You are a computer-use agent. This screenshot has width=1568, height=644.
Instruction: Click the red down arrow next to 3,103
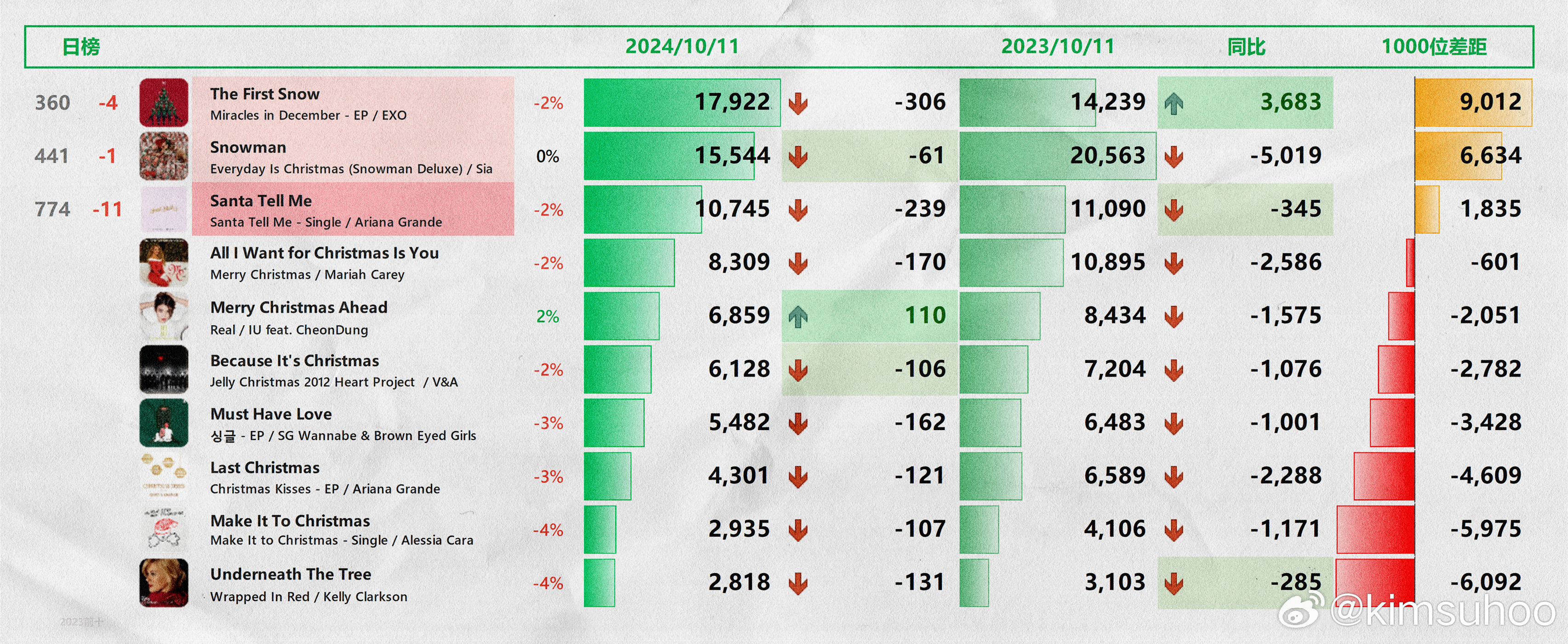pyautogui.click(x=1173, y=584)
